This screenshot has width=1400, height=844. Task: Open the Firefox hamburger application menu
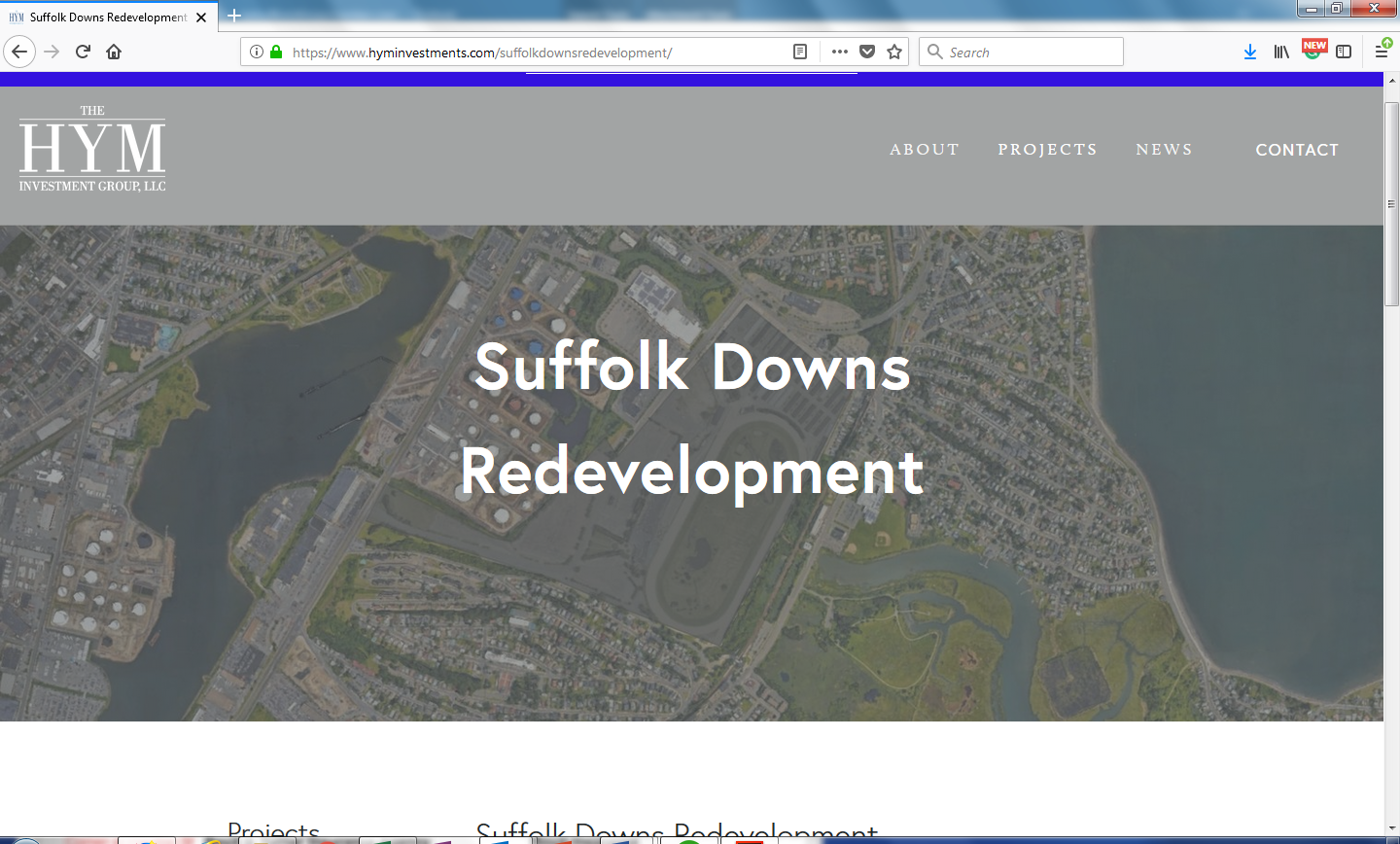1382,52
